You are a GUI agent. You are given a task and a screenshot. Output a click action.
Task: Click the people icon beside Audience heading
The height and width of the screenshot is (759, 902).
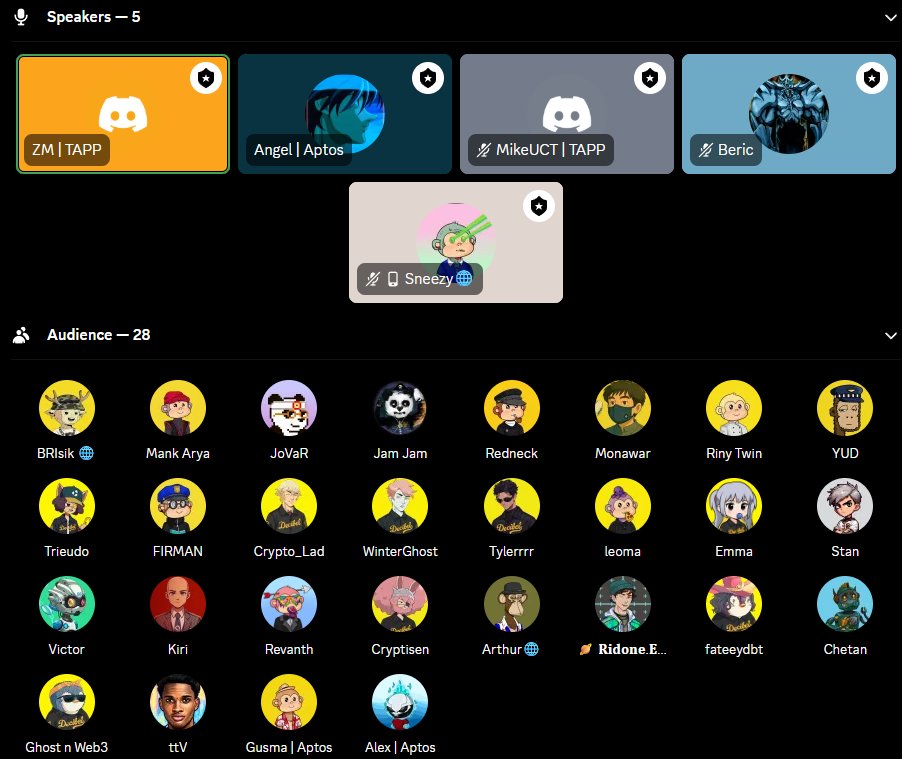(x=21, y=335)
